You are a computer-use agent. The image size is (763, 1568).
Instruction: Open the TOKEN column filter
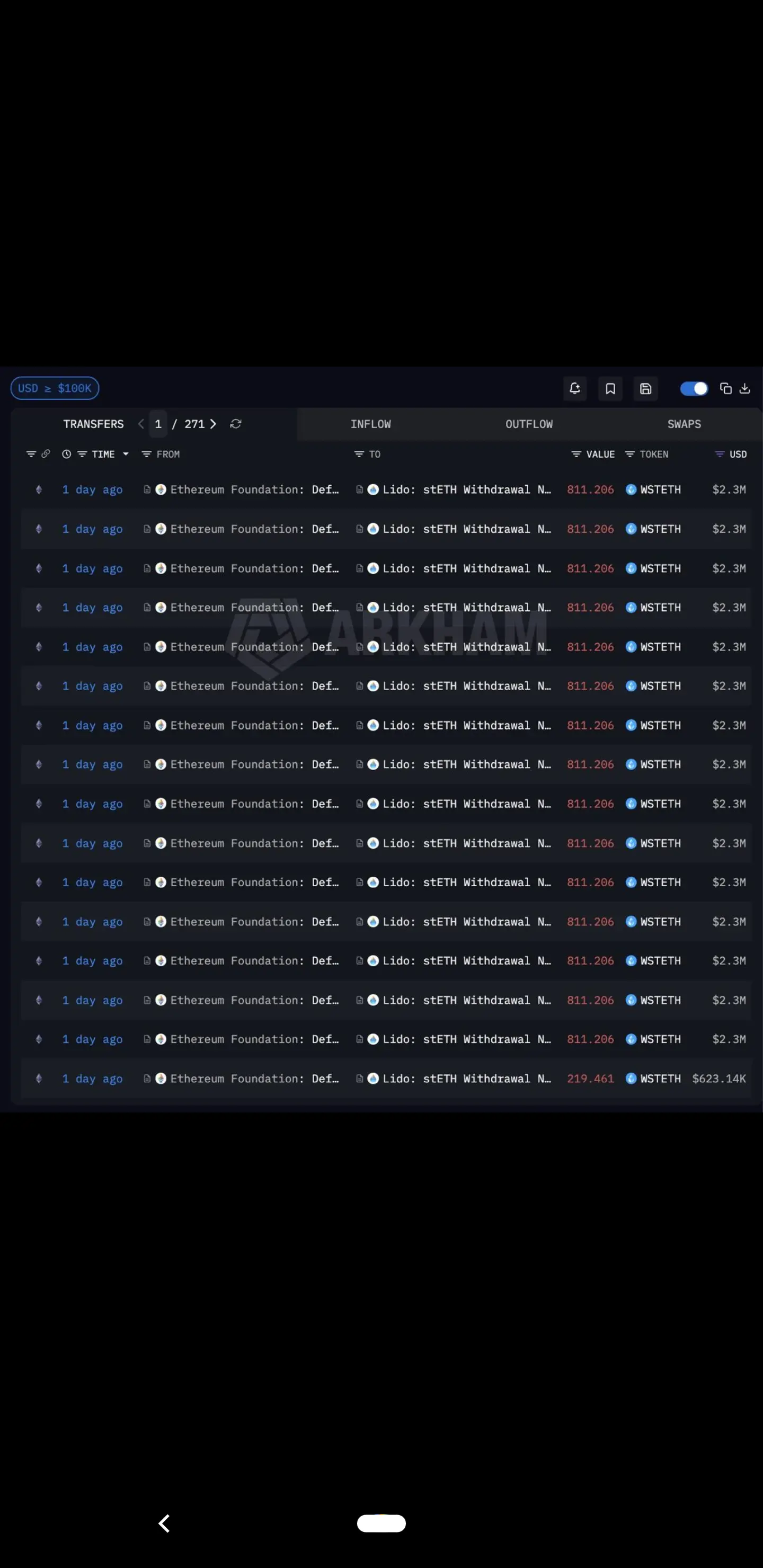pyautogui.click(x=629, y=454)
